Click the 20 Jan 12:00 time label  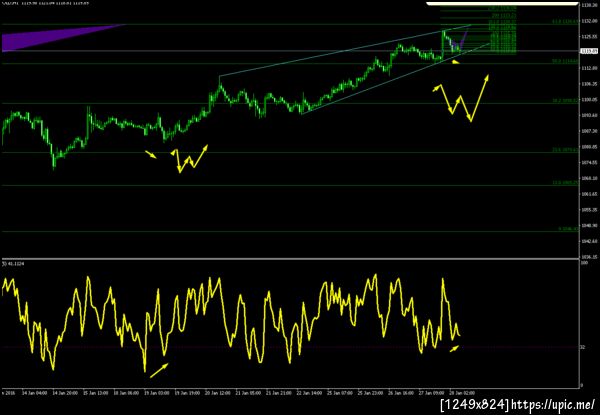(217, 393)
